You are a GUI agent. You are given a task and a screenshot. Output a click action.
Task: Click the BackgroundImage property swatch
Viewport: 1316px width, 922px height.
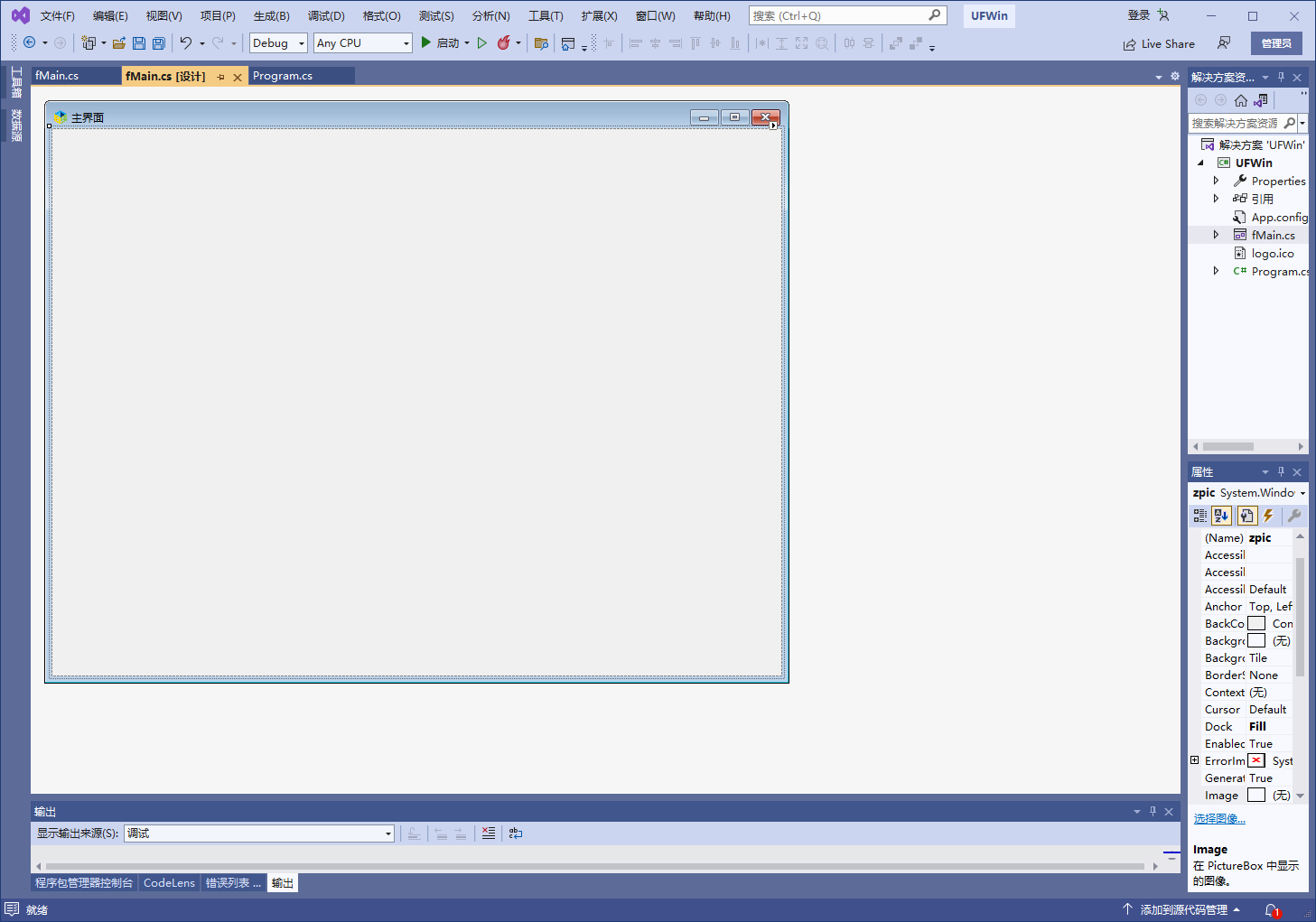click(1256, 640)
